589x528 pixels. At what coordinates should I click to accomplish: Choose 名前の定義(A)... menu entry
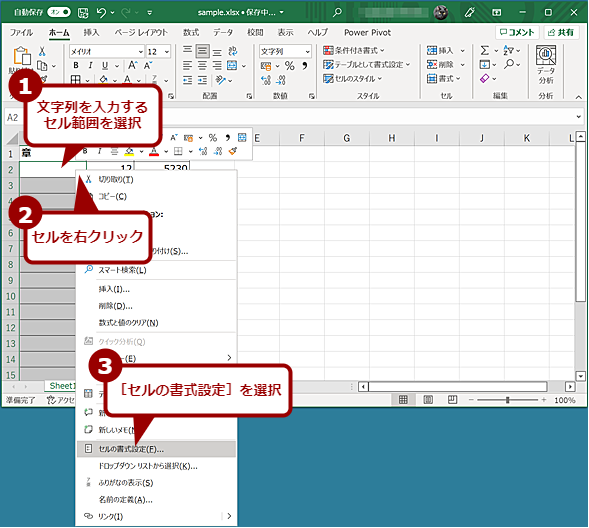(x=157, y=500)
